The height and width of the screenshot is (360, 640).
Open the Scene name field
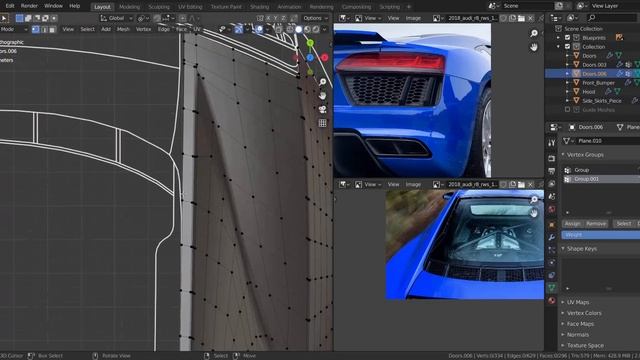(x=527, y=6)
